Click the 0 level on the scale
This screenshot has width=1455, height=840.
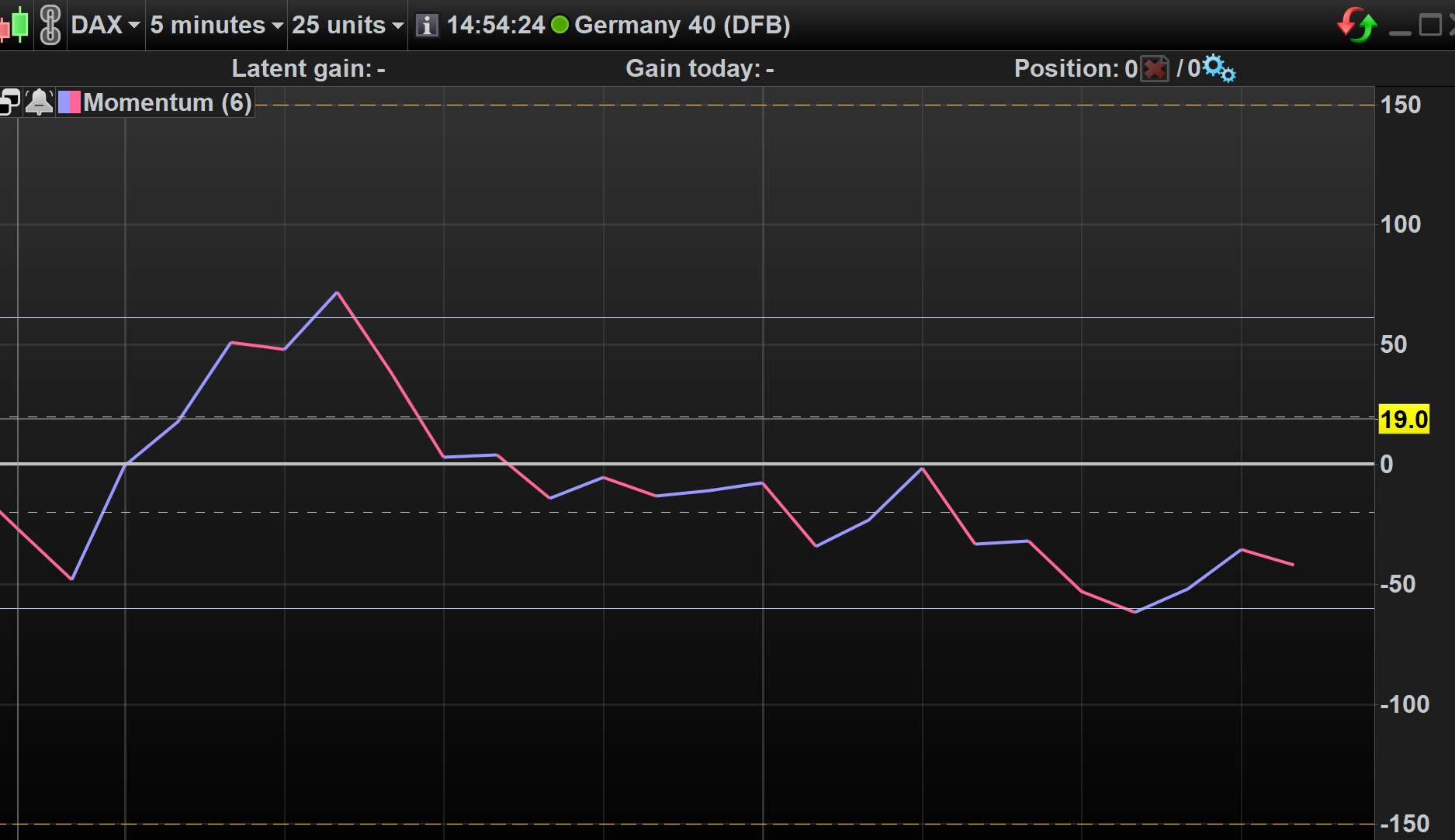[1386, 464]
